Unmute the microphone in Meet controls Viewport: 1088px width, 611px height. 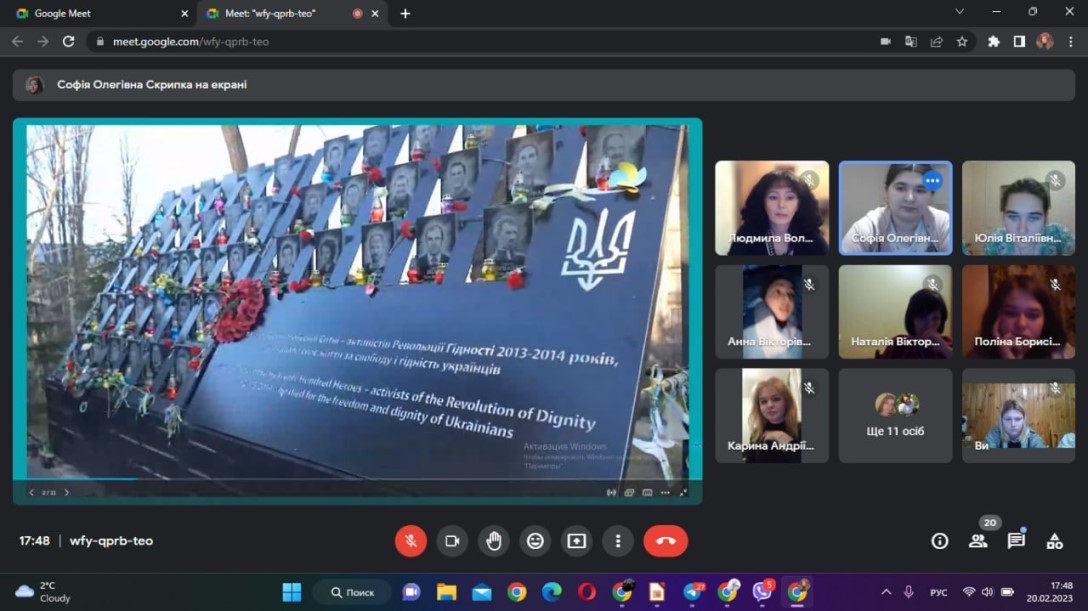pyautogui.click(x=411, y=541)
